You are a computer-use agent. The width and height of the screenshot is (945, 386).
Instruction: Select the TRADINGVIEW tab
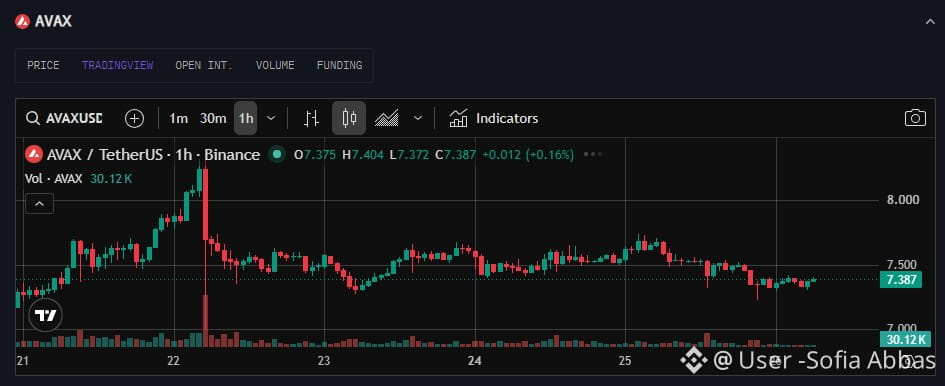point(118,65)
